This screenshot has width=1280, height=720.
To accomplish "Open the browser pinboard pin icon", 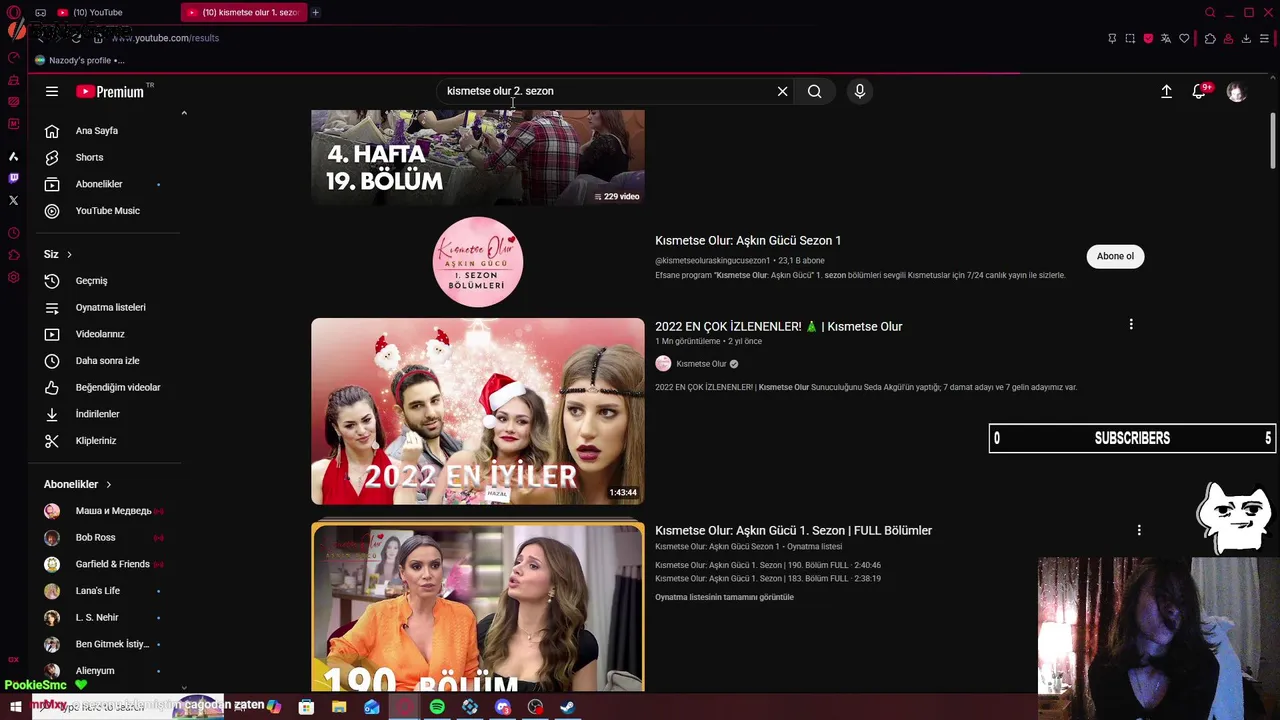I will coord(1112,38).
